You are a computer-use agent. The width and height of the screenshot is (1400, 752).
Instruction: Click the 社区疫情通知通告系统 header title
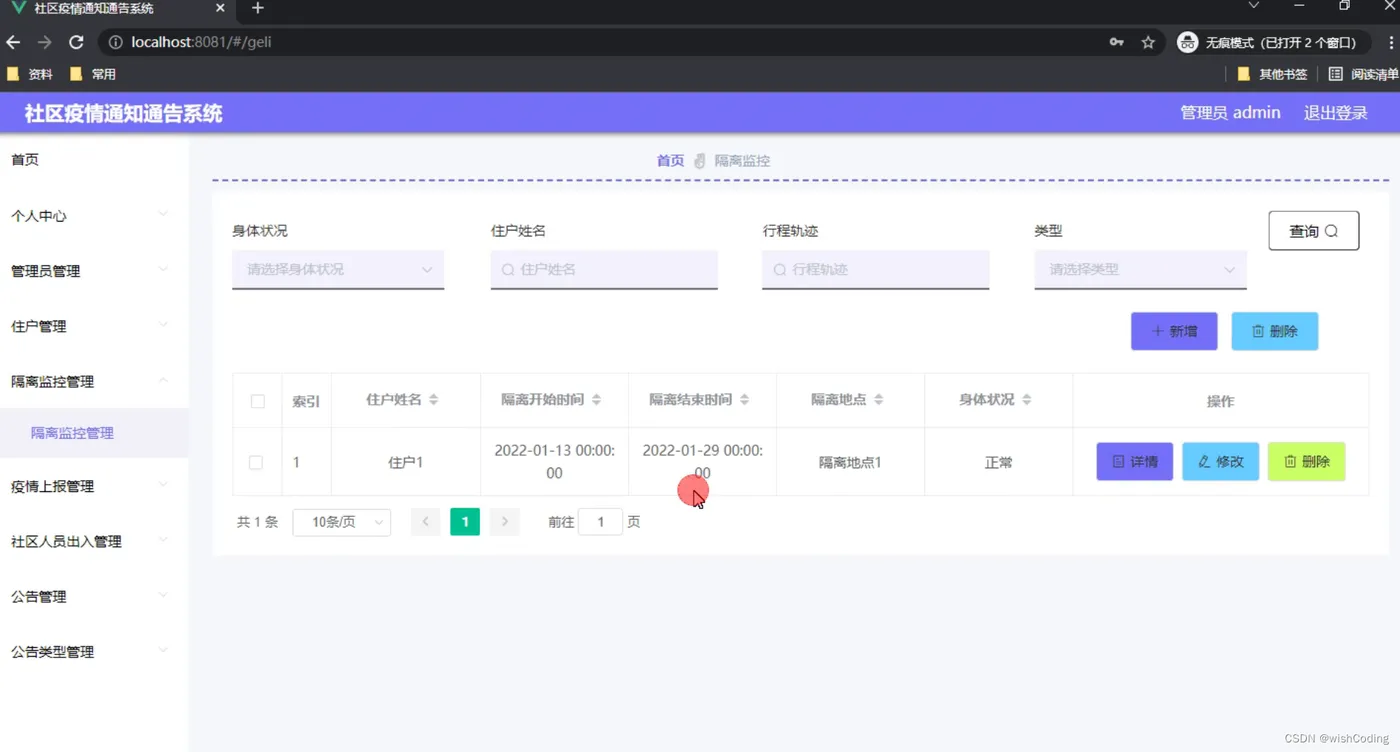point(124,114)
